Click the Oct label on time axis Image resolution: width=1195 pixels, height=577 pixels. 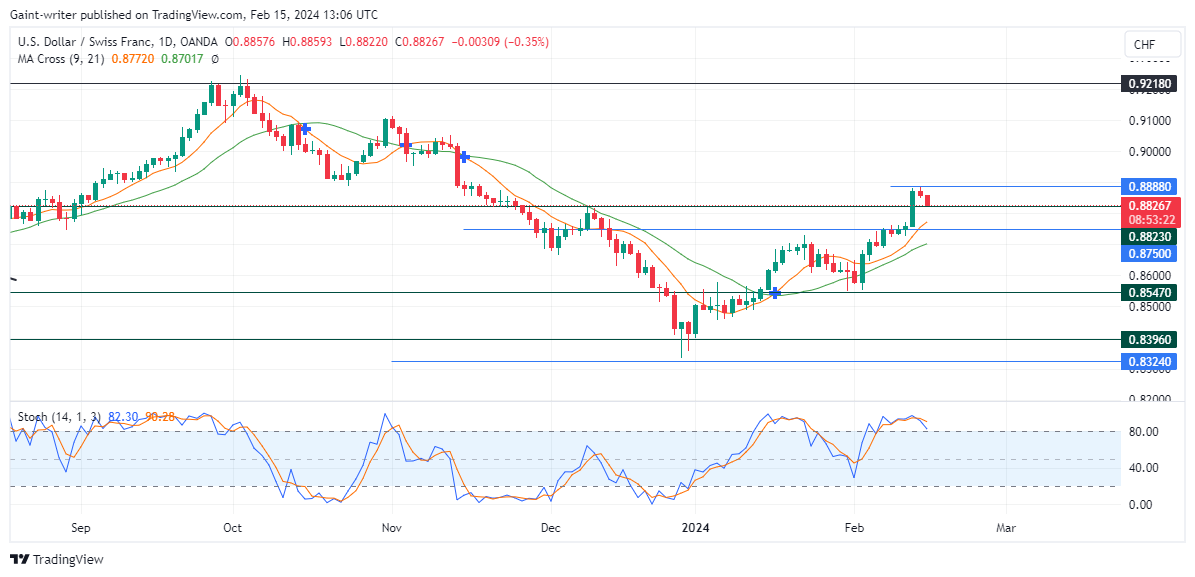click(x=234, y=527)
